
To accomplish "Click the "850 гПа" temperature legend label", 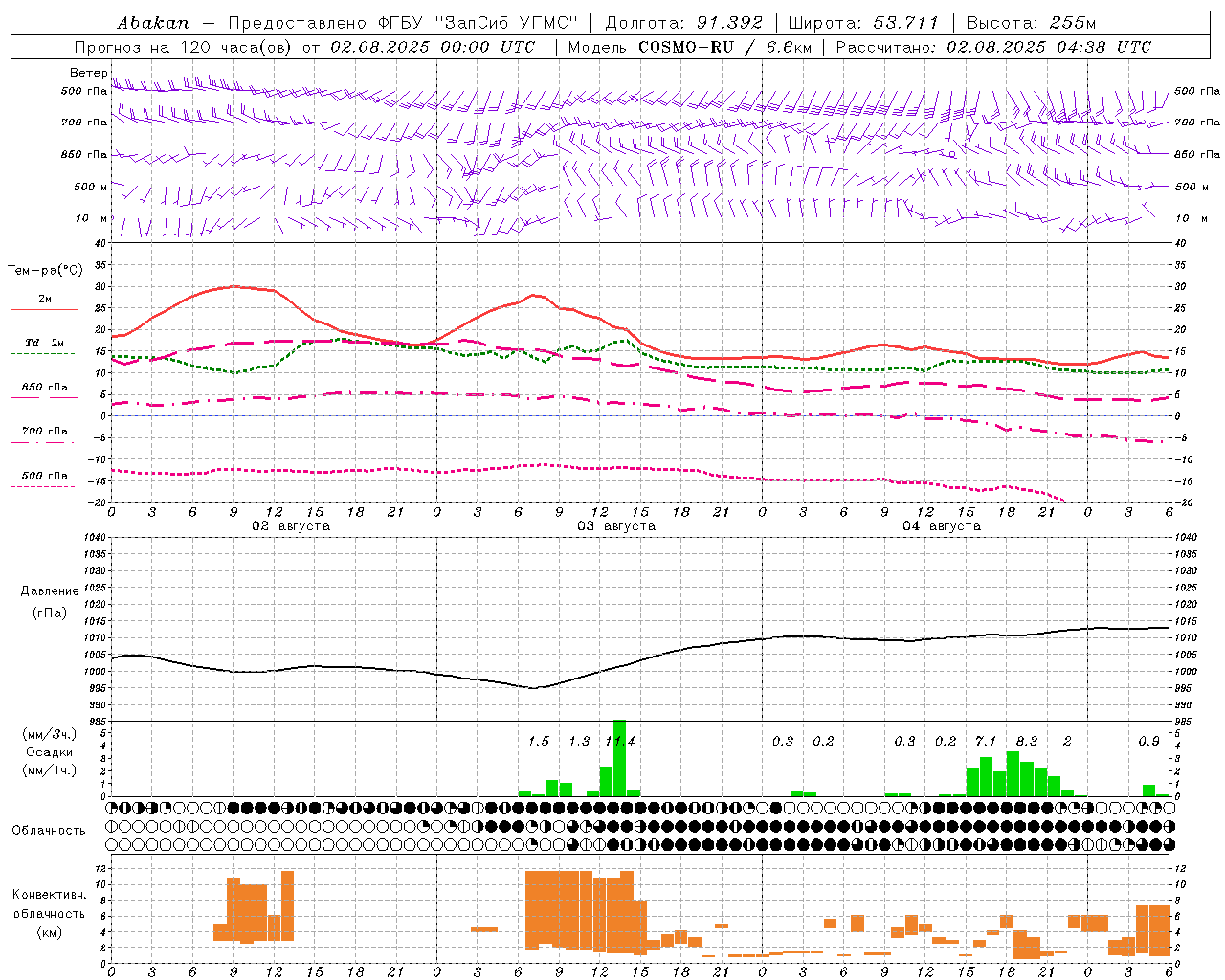I will [45, 388].
